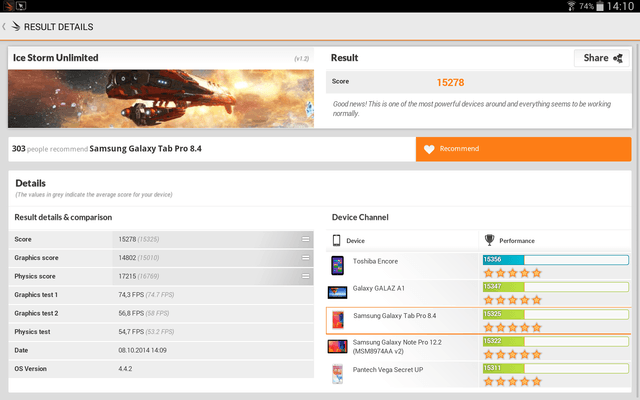Tap the Performance trophy icon

point(489,240)
